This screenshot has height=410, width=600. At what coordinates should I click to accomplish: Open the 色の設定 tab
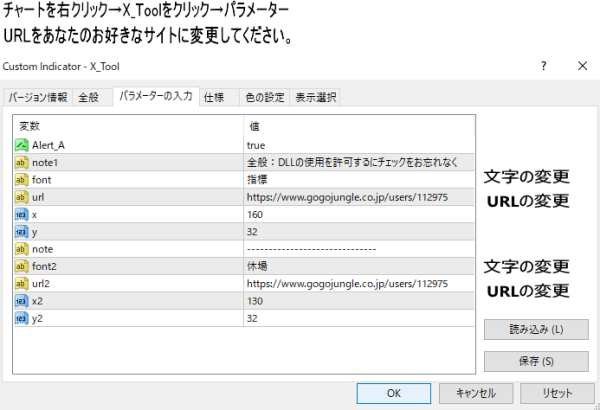[x=265, y=97]
